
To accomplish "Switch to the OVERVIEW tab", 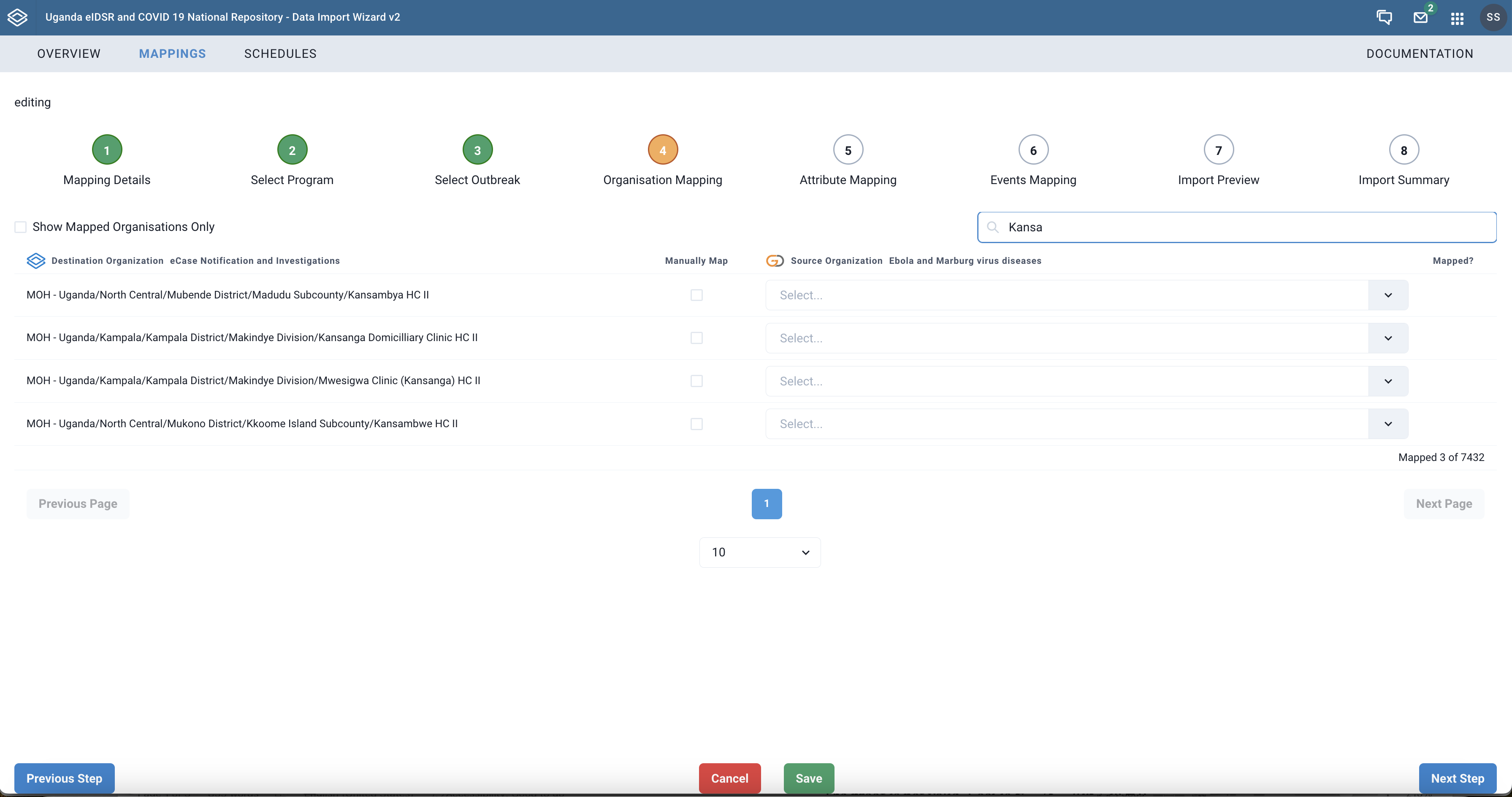I will [69, 54].
